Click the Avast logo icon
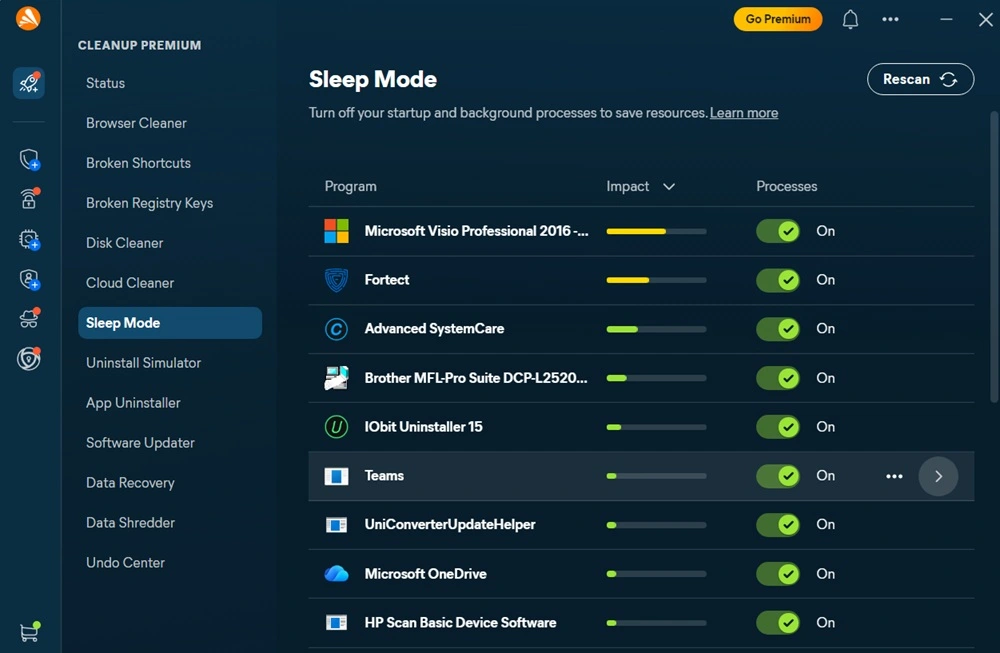This screenshot has height=653, width=1000. pyautogui.click(x=28, y=18)
